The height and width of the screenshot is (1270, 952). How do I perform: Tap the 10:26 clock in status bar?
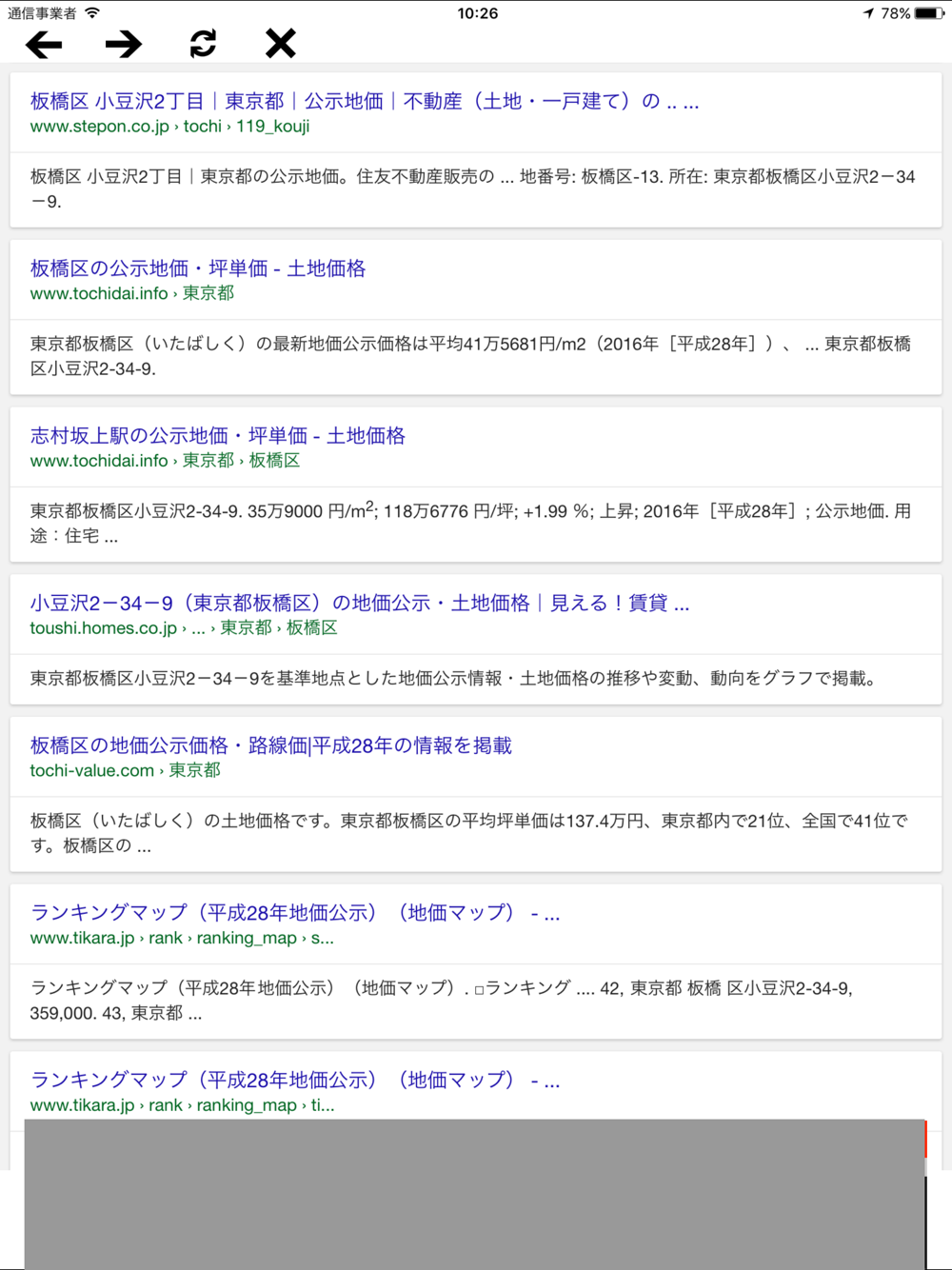pyautogui.click(x=477, y=13)
